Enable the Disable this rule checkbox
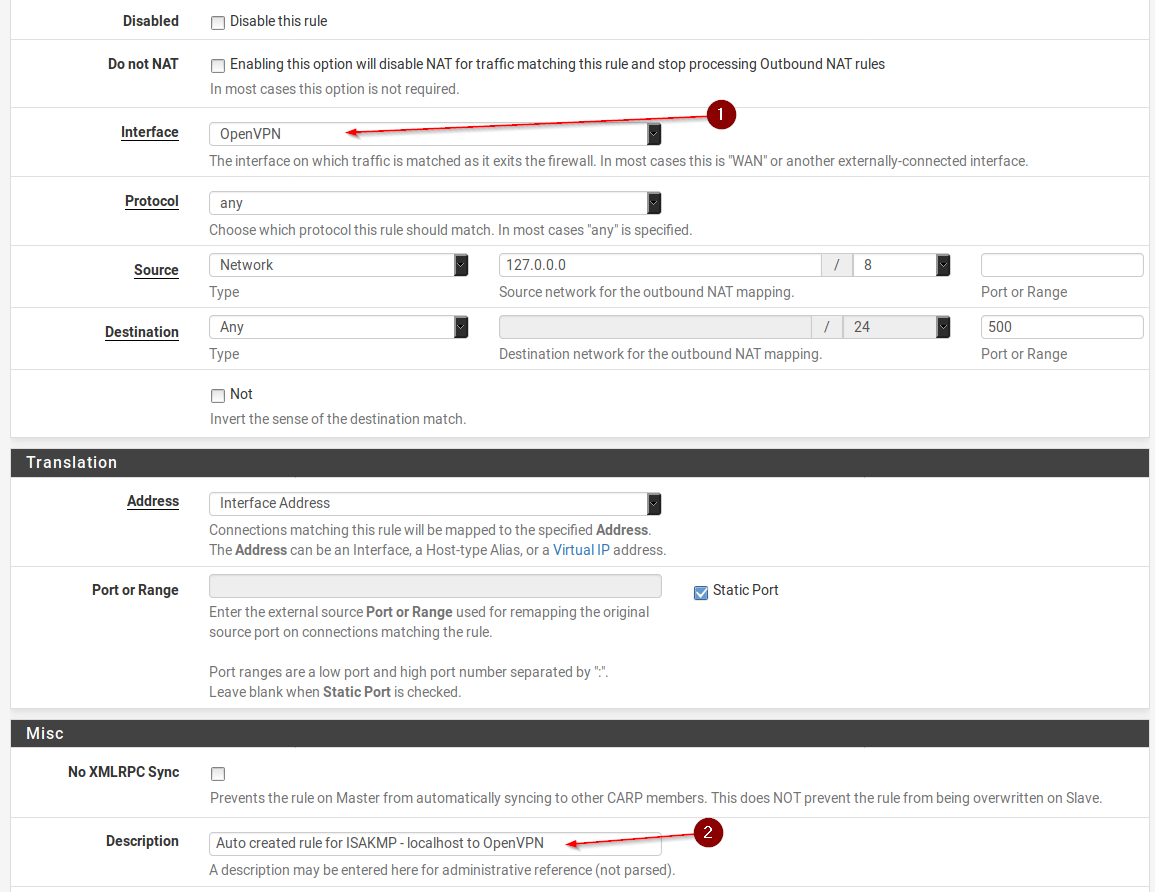This screenshot has height=892, width=1155. tap(218, 22)
